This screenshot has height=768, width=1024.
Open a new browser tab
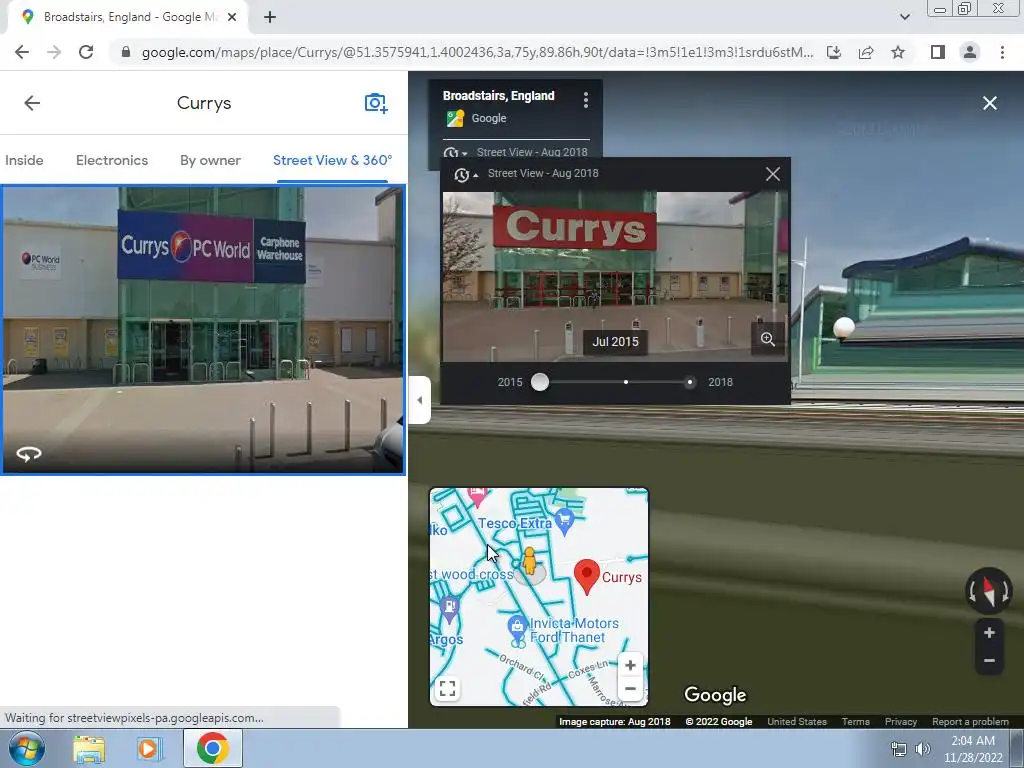[x=270, y=18]
